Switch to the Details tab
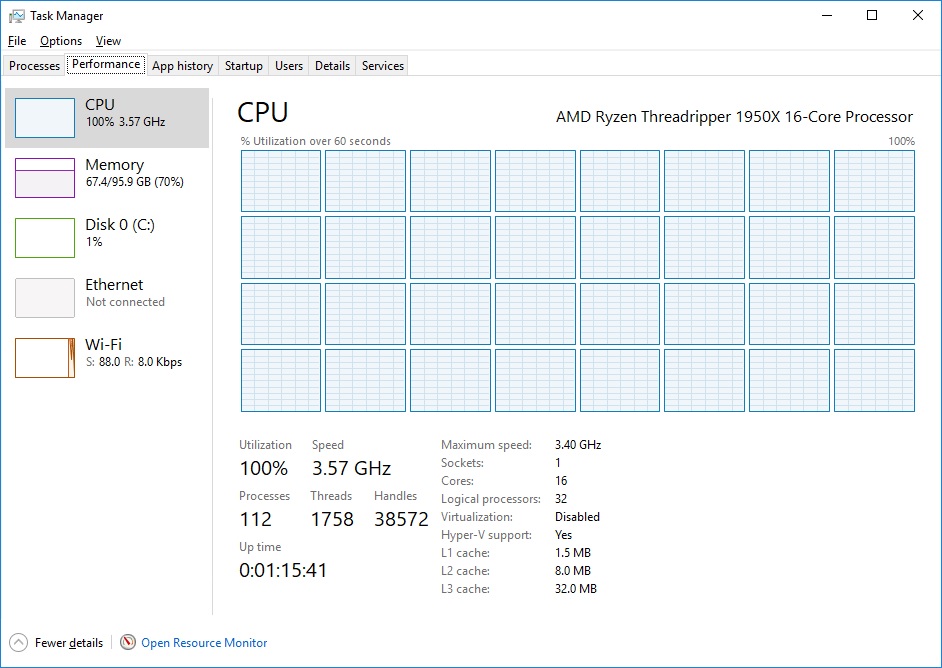Image resolution: width=942 pixels, height=668 pixels. pos(332,66)
